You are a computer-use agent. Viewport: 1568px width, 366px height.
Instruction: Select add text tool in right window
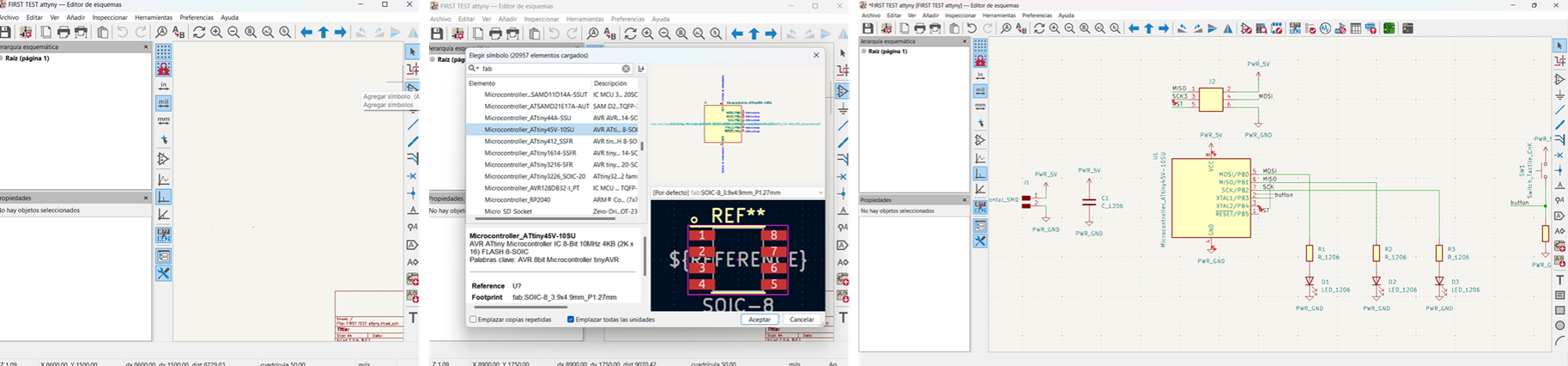tap(1559, 280)
